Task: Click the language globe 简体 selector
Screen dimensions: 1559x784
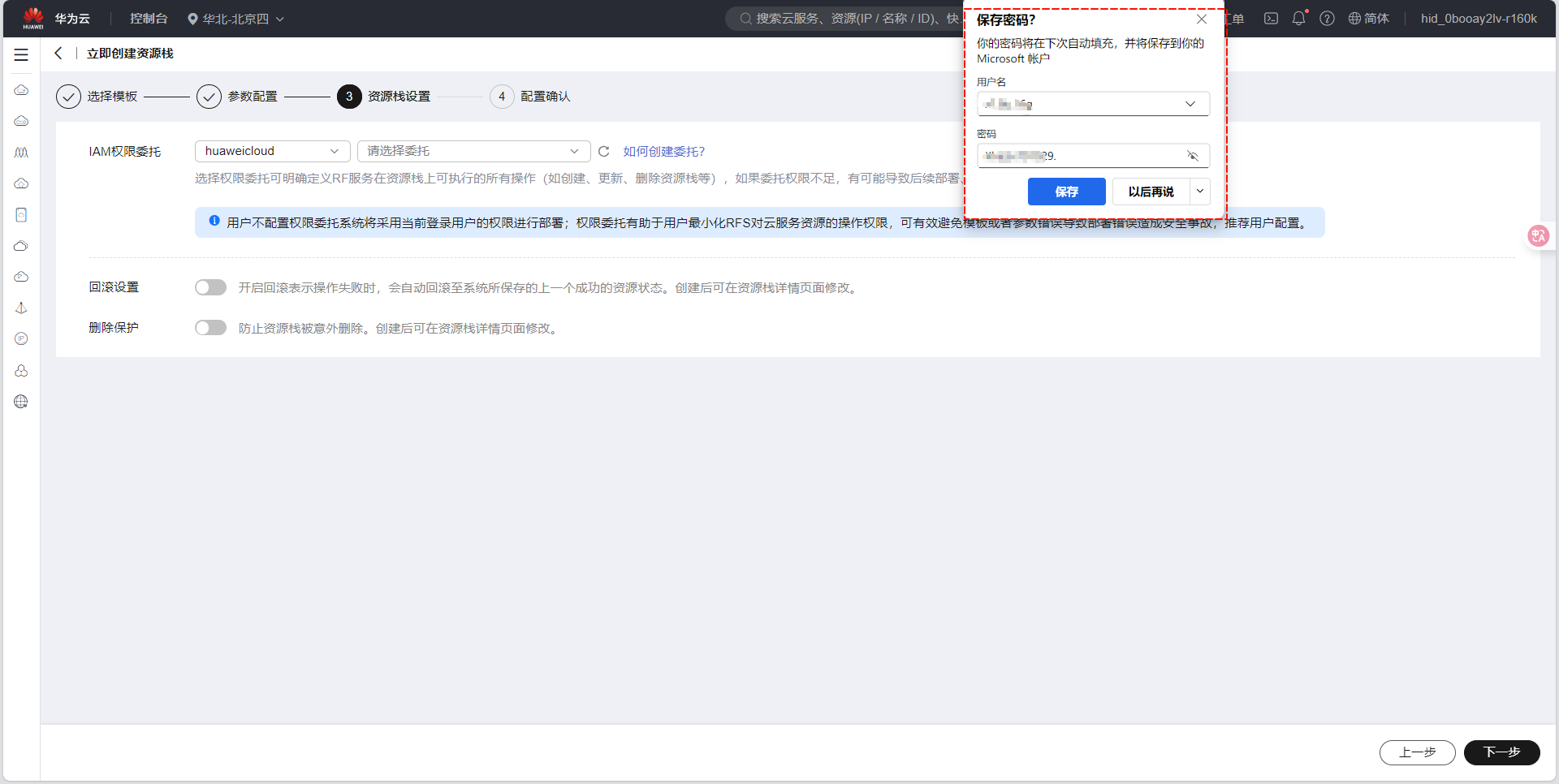Action: [1368, 18]
